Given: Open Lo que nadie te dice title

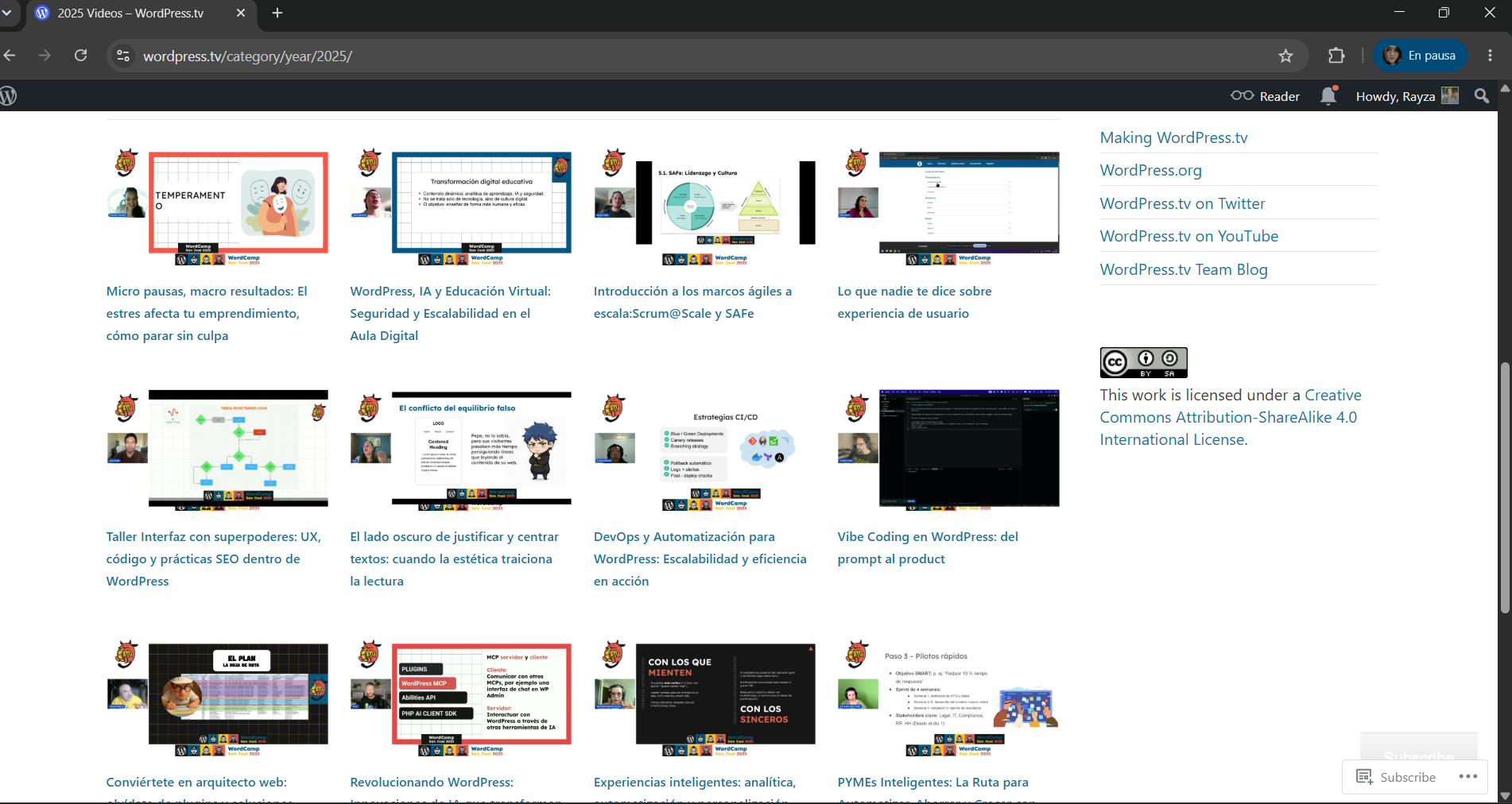Looking at the screenshot, I should point(914,302).
